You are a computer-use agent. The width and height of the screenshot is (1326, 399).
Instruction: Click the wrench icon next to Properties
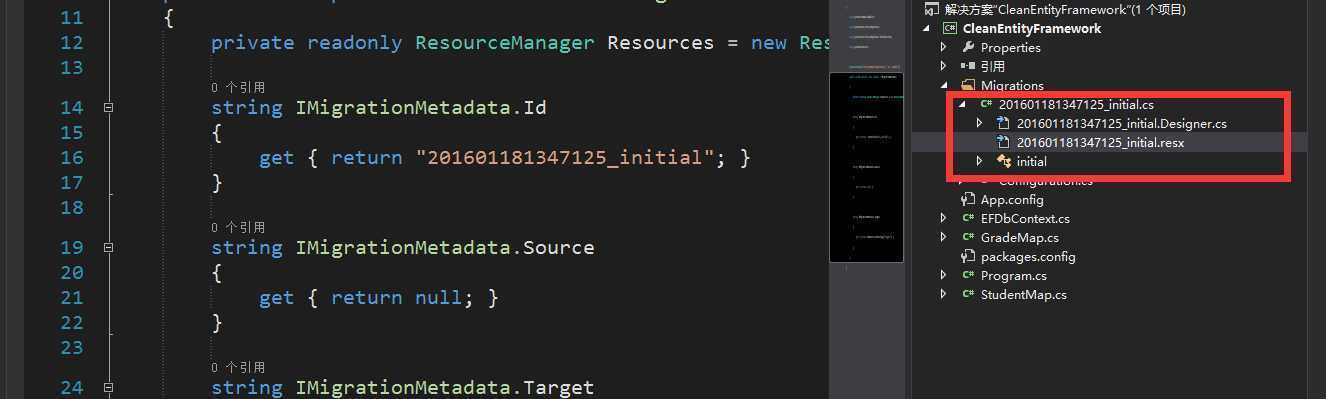point(968,47)
